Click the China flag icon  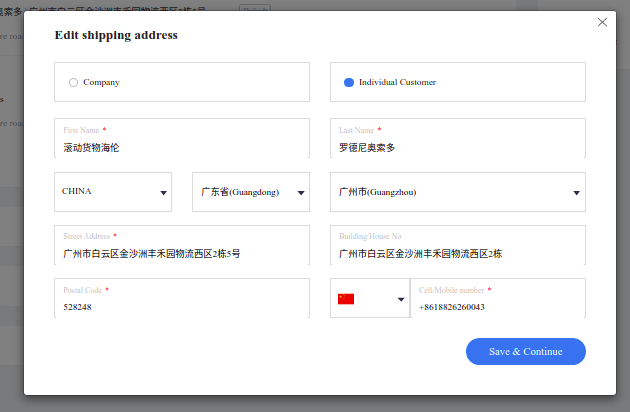pos(347,299)
